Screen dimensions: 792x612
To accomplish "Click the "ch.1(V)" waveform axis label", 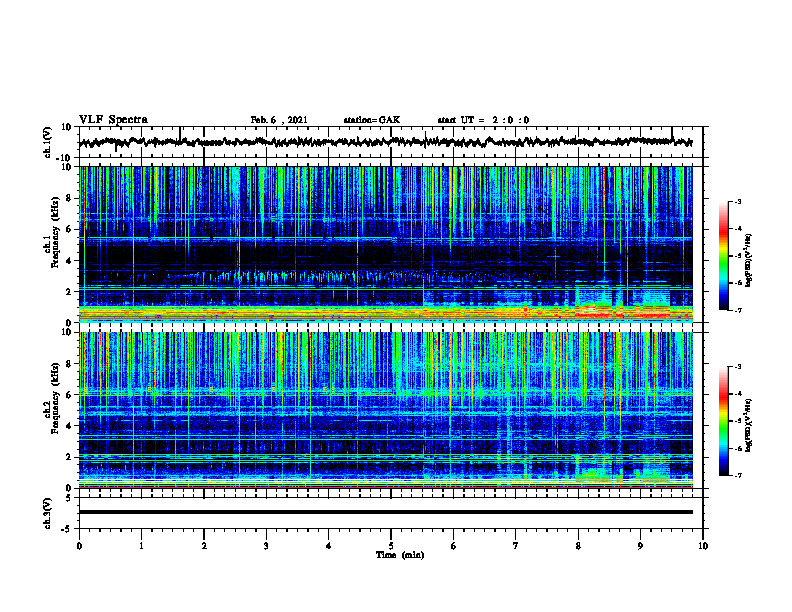I will (x=48, y=142).
